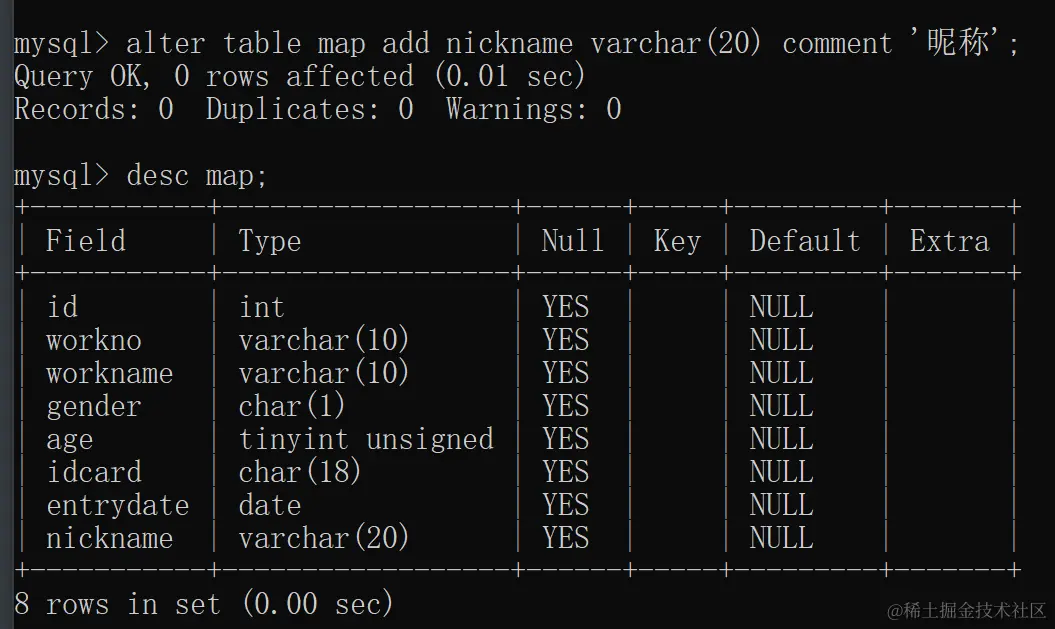This screenshot has width=1055, height=629.
Task: Select the 'nickname' field cell
Action: pos(110,538)
